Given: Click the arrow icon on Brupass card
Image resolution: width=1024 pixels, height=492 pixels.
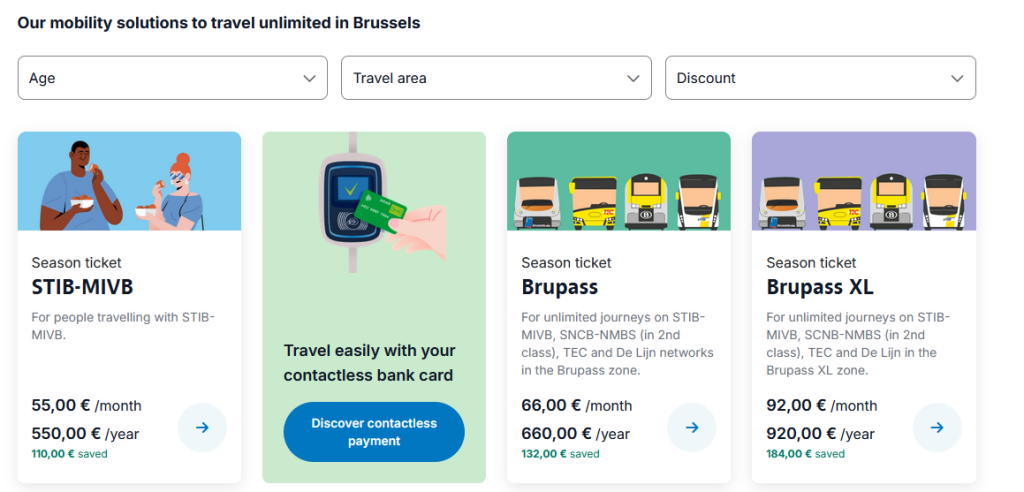Looking at the screenshot, I should point(692,428).
